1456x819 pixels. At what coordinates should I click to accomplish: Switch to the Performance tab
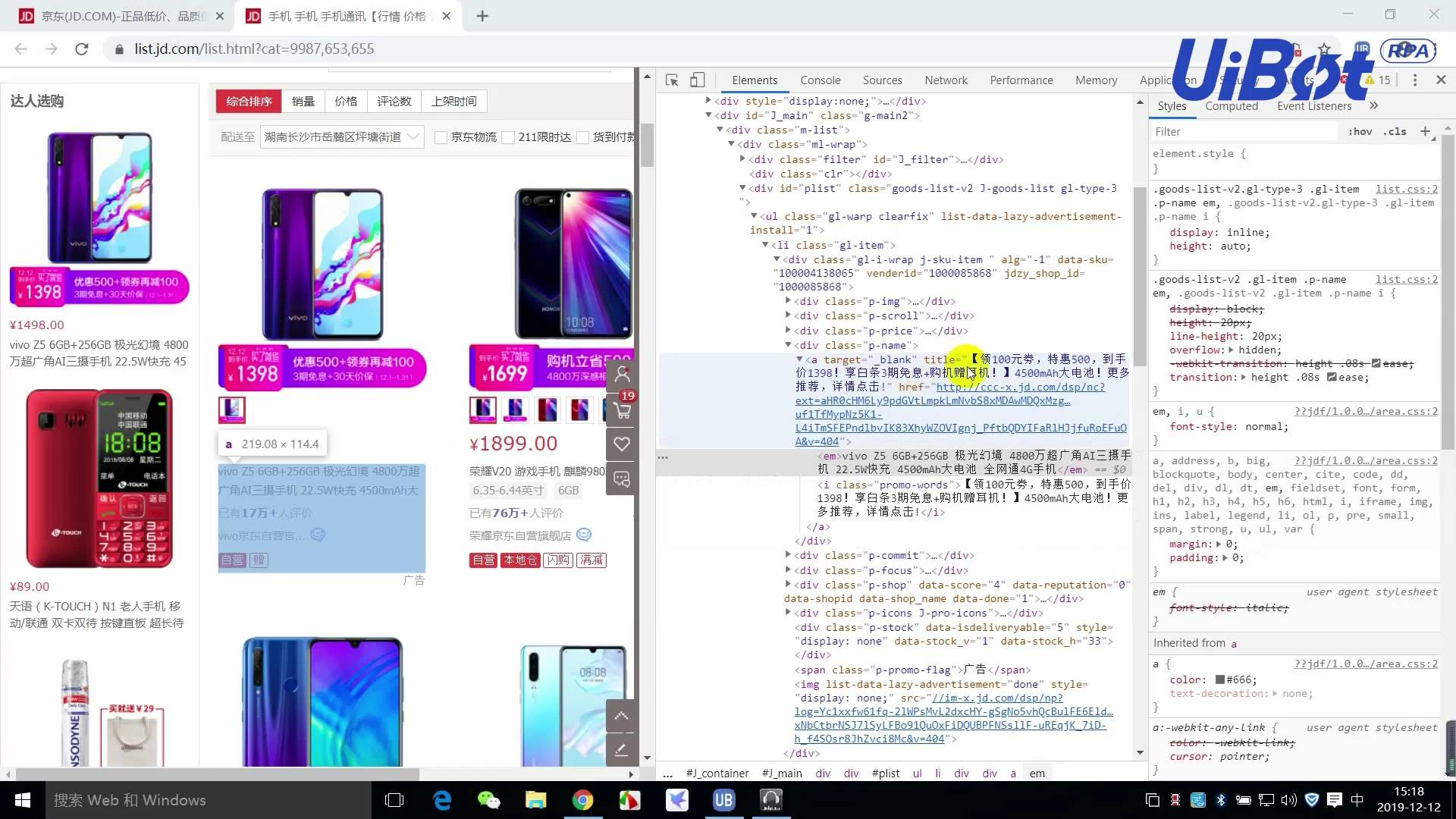coord(1021,80)
